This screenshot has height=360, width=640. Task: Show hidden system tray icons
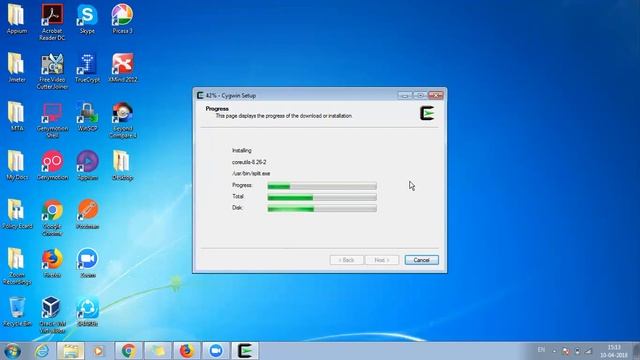554,351
